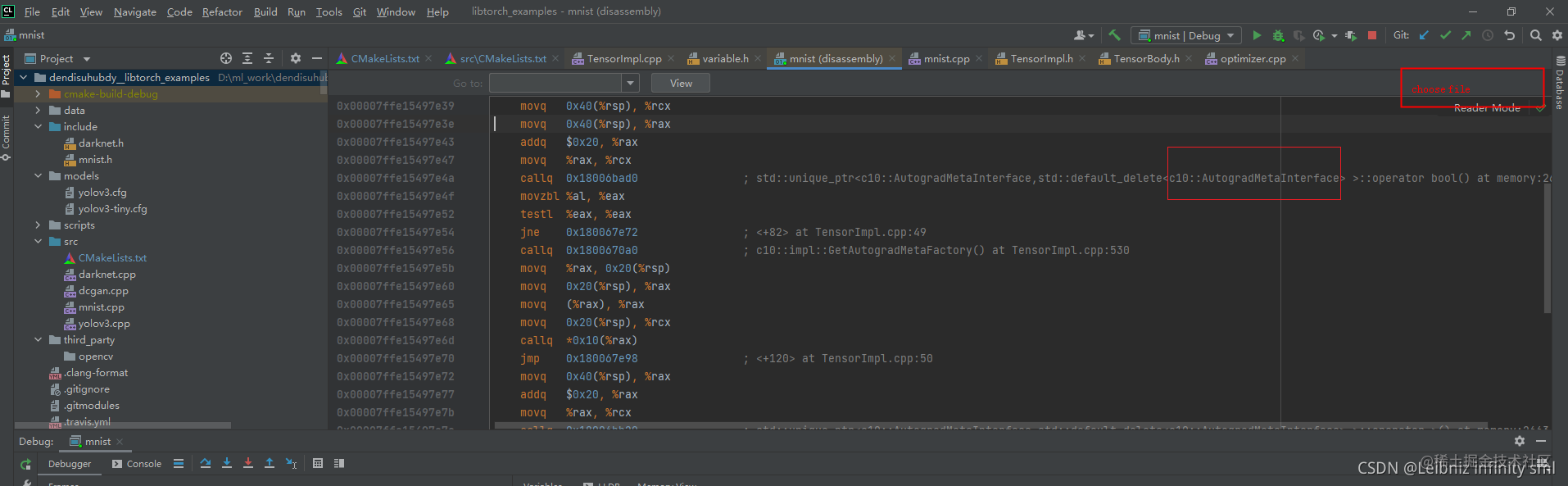Image resolution: width=1568 pixels, height=486 pixels.
Task: Open the Refactor menu
Action: click(x=222, y=11)
